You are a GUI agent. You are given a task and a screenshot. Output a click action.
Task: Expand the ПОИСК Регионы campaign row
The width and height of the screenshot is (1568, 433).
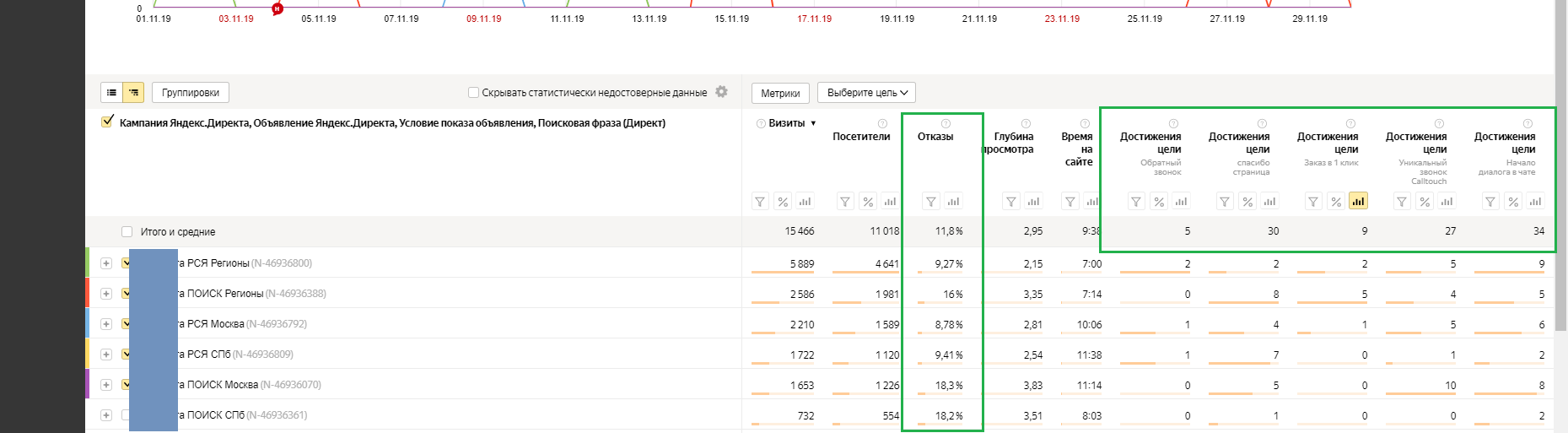[x=106, y=293]
